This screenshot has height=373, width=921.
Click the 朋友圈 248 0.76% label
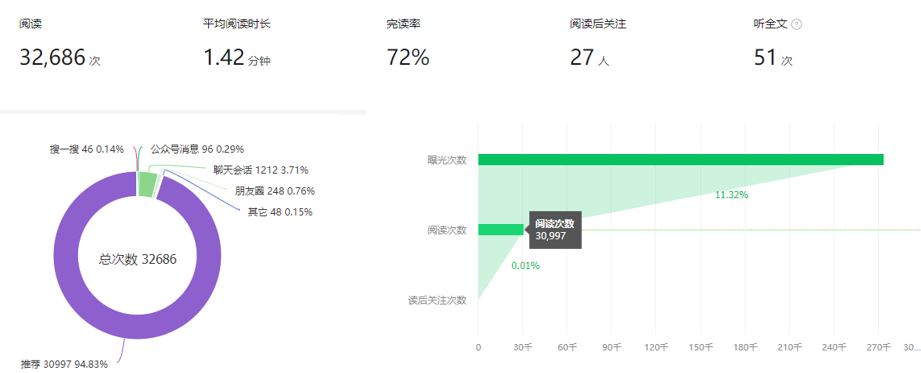point(275,191)
